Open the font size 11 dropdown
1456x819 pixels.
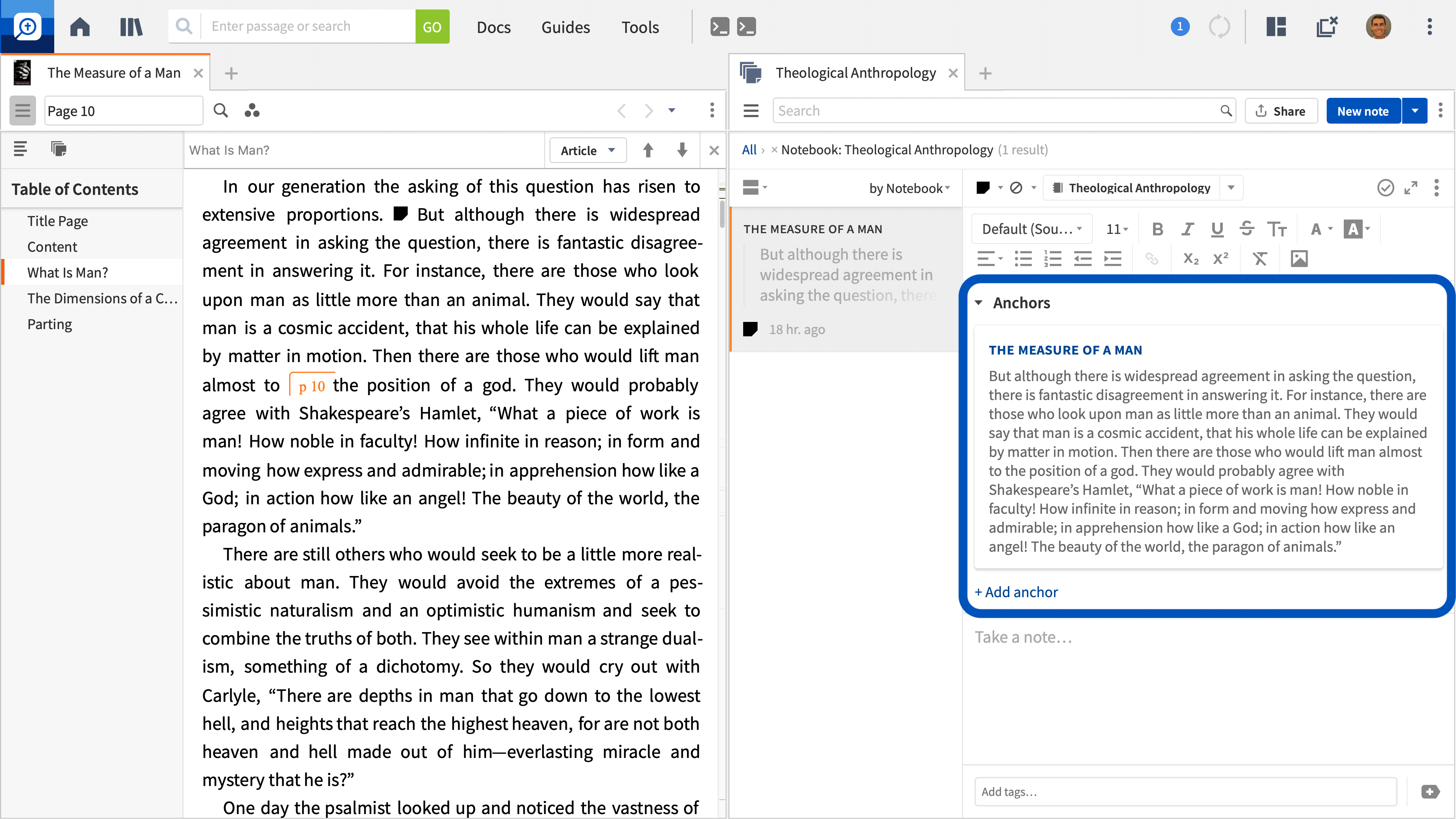click(1116, 229)
